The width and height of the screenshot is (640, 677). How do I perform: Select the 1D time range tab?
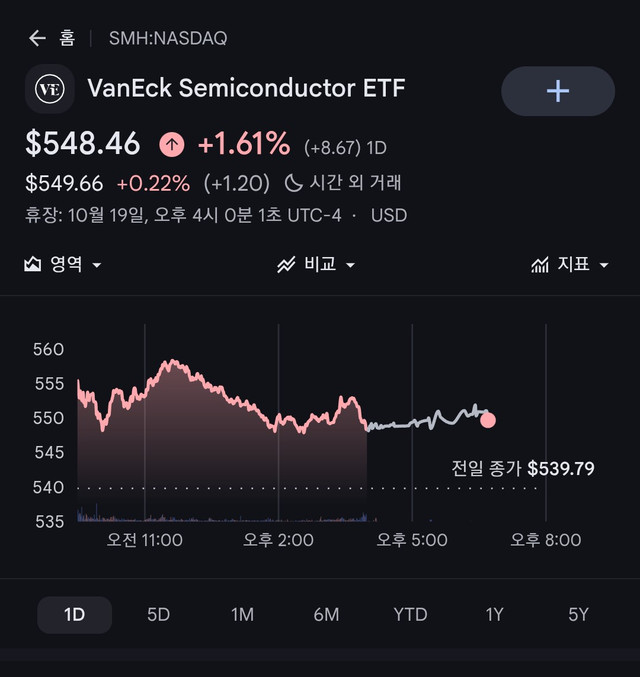[x=74, y=615]
